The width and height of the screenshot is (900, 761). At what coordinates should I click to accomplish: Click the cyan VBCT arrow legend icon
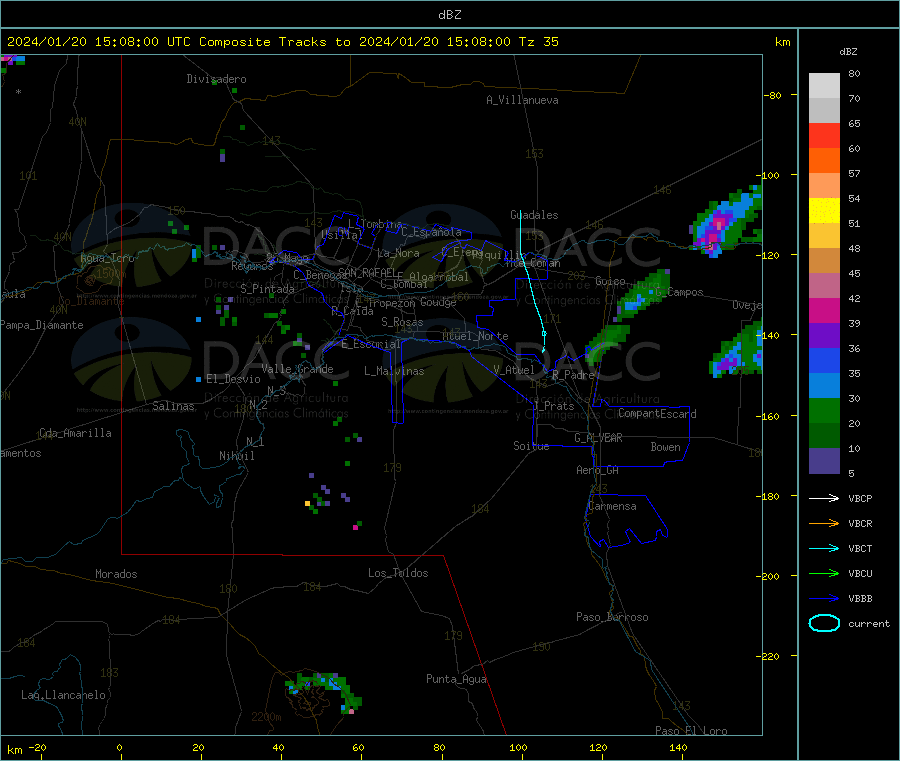[x=824, y=549]
